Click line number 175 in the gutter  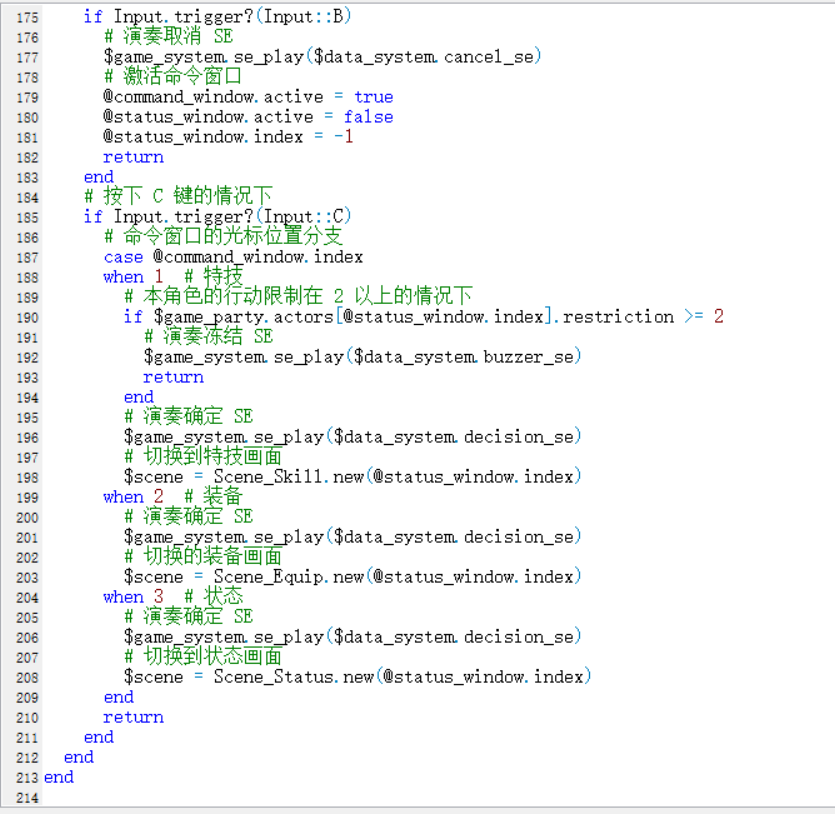click(x=27, y=18)
